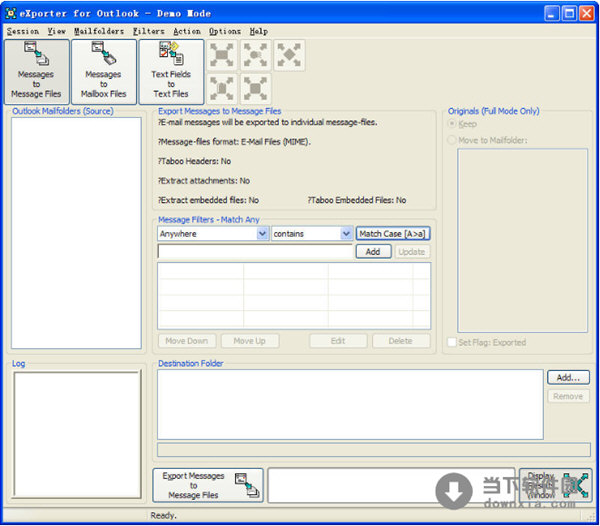Click the 'Ready.' status bar text
Viewport: 600px width, 526px height.
[x=163, y=515]
